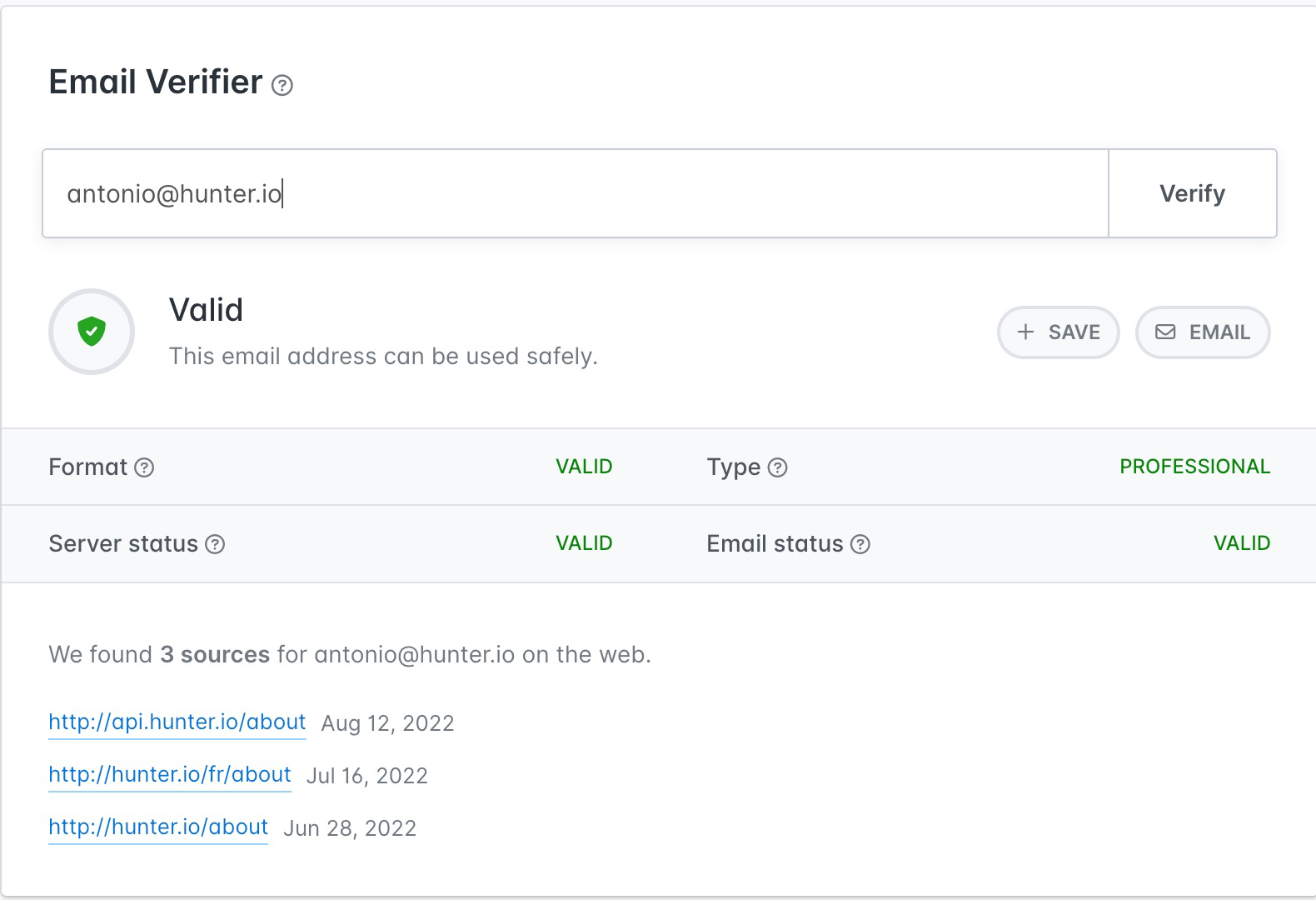Click the plus icon in the Save button
This screenshot has height=900, width=1316.
tap(1026, 332)
